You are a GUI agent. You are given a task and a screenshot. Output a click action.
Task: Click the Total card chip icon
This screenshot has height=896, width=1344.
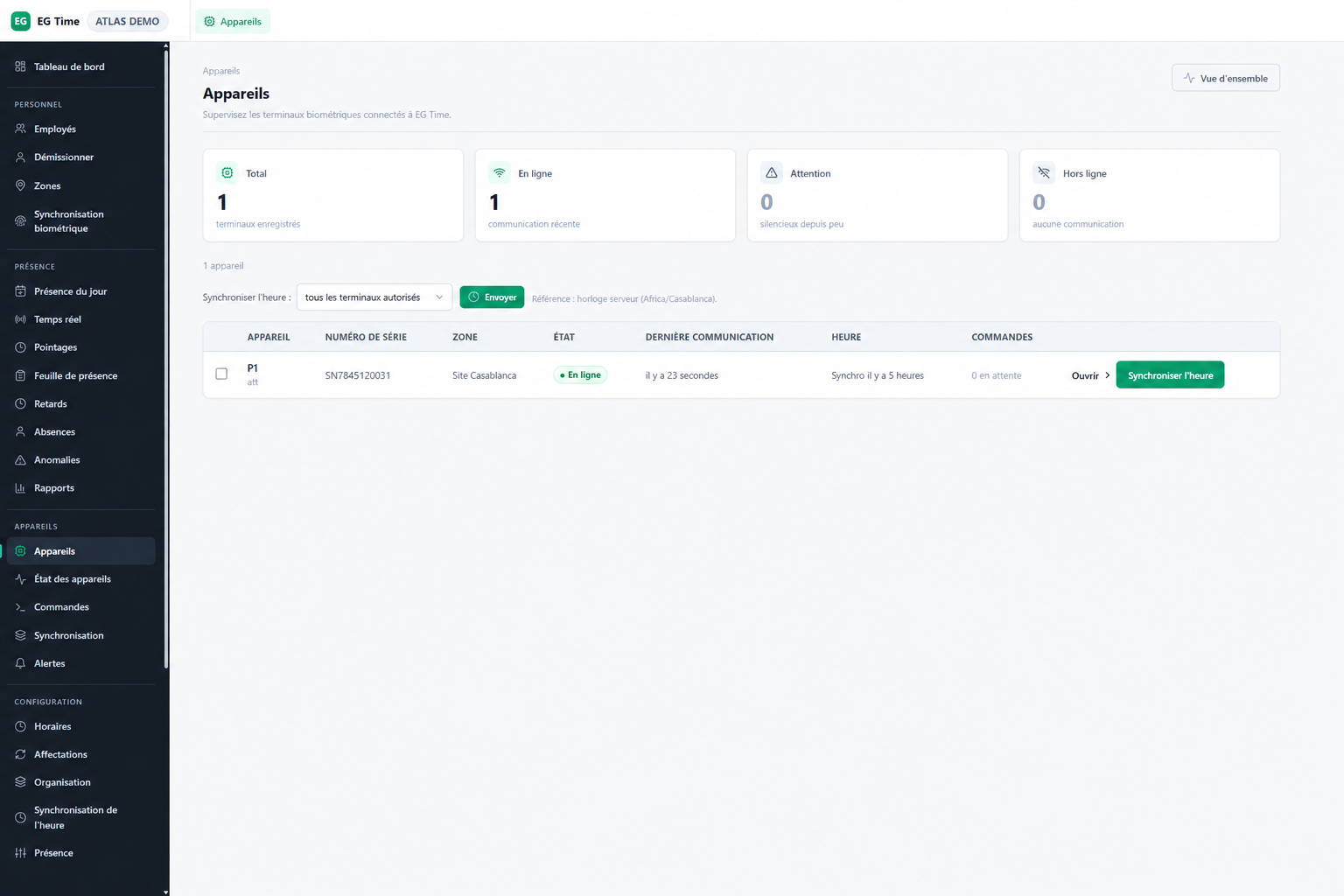(x=227, y=172)
